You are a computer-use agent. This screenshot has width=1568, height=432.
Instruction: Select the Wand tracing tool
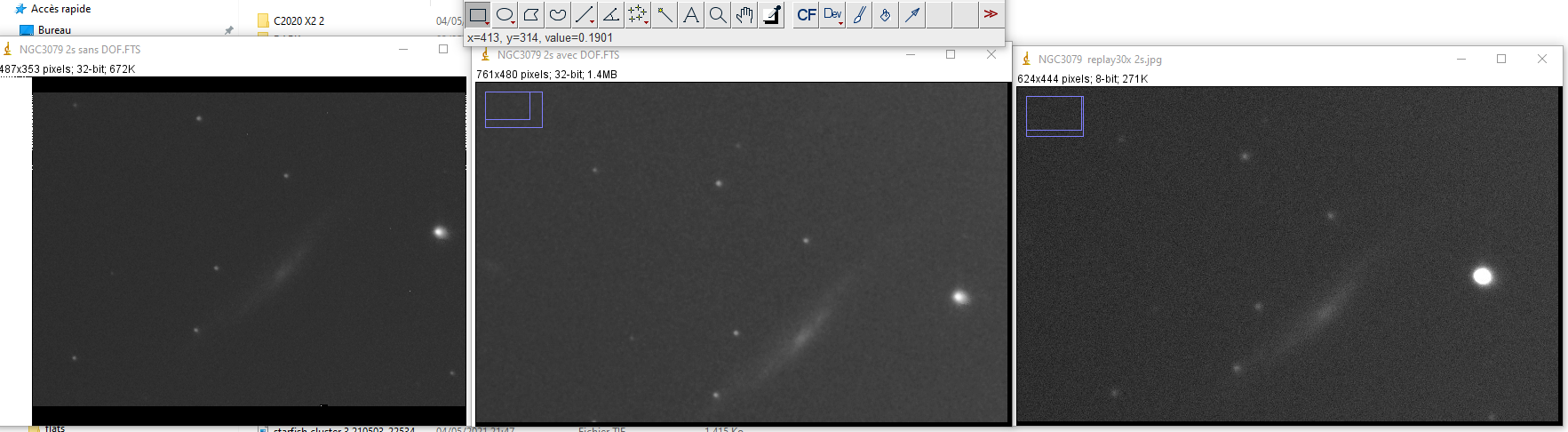[665, 15]
